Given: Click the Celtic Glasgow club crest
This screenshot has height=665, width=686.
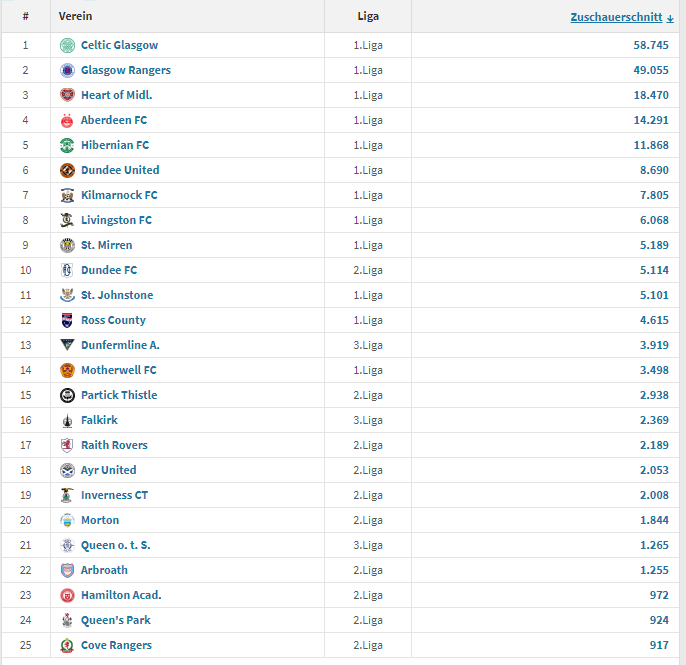Looking at the screenshot, I should pyautogui.click(x=67, y=45).
